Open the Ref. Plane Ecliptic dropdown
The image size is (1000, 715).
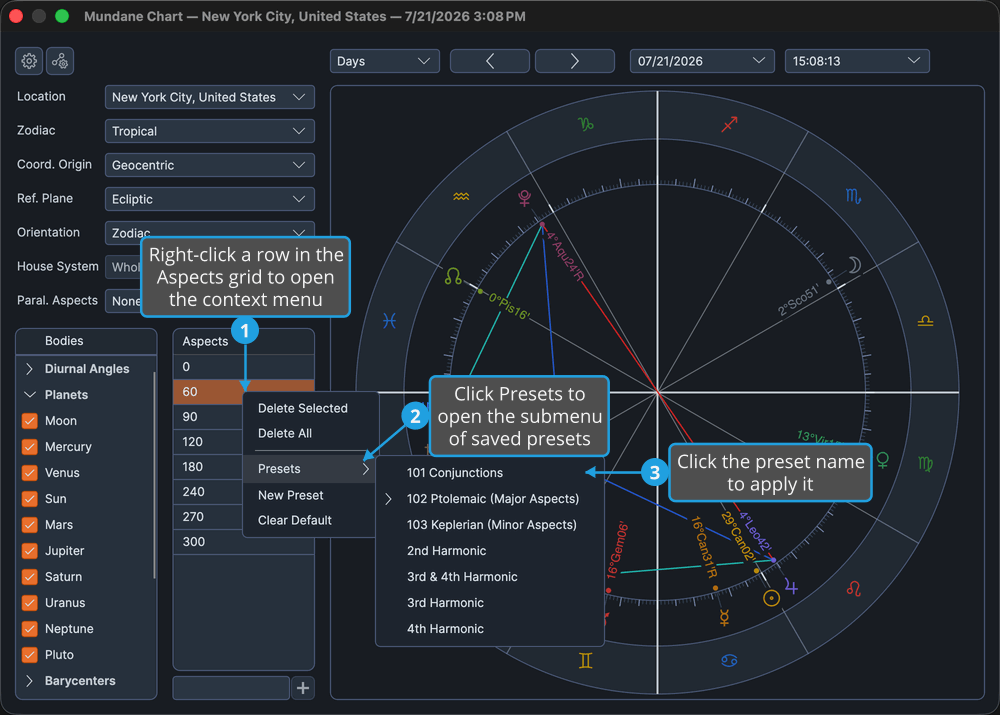click(209, 199)
